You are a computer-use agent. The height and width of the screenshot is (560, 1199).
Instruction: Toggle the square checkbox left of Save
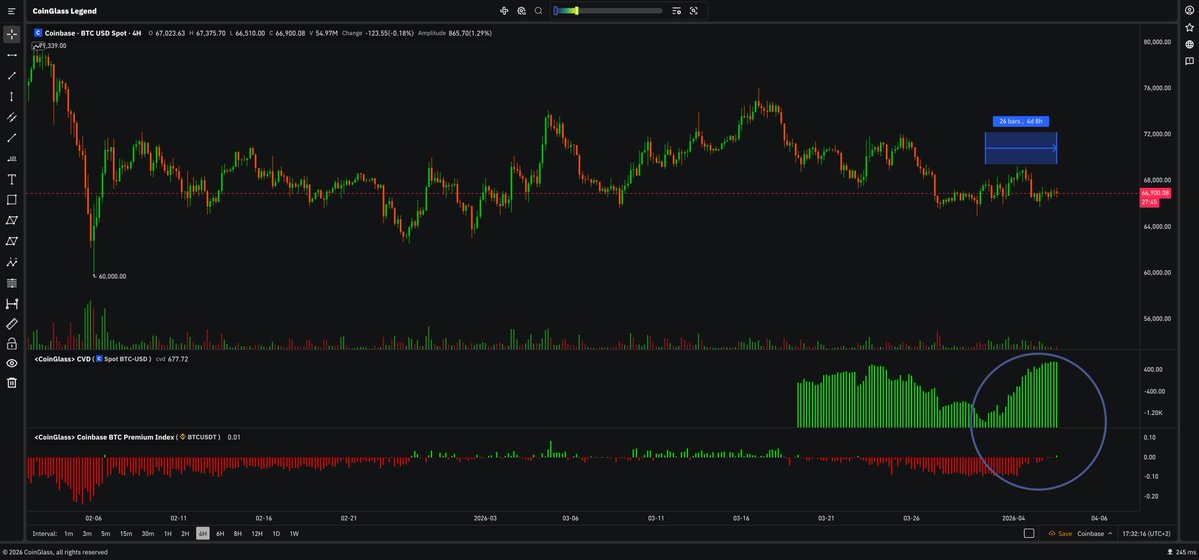click(1029, 533)
